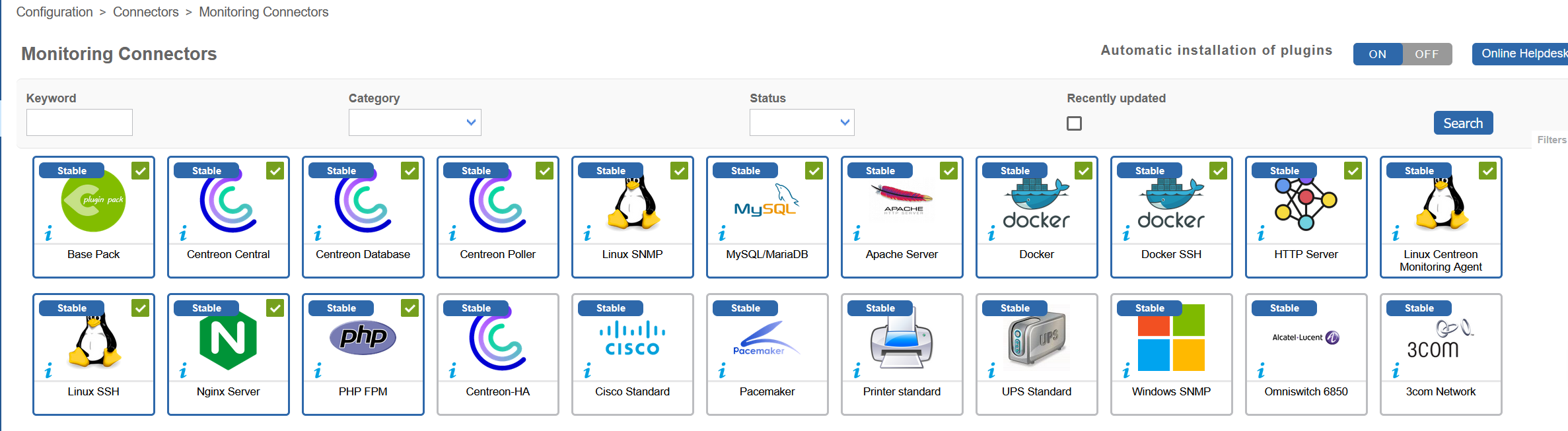Screen dimensions: 1568x431
Task: Open Linux Centreon Monitoring Agent penguin icon
Action: coord(1441,201)
